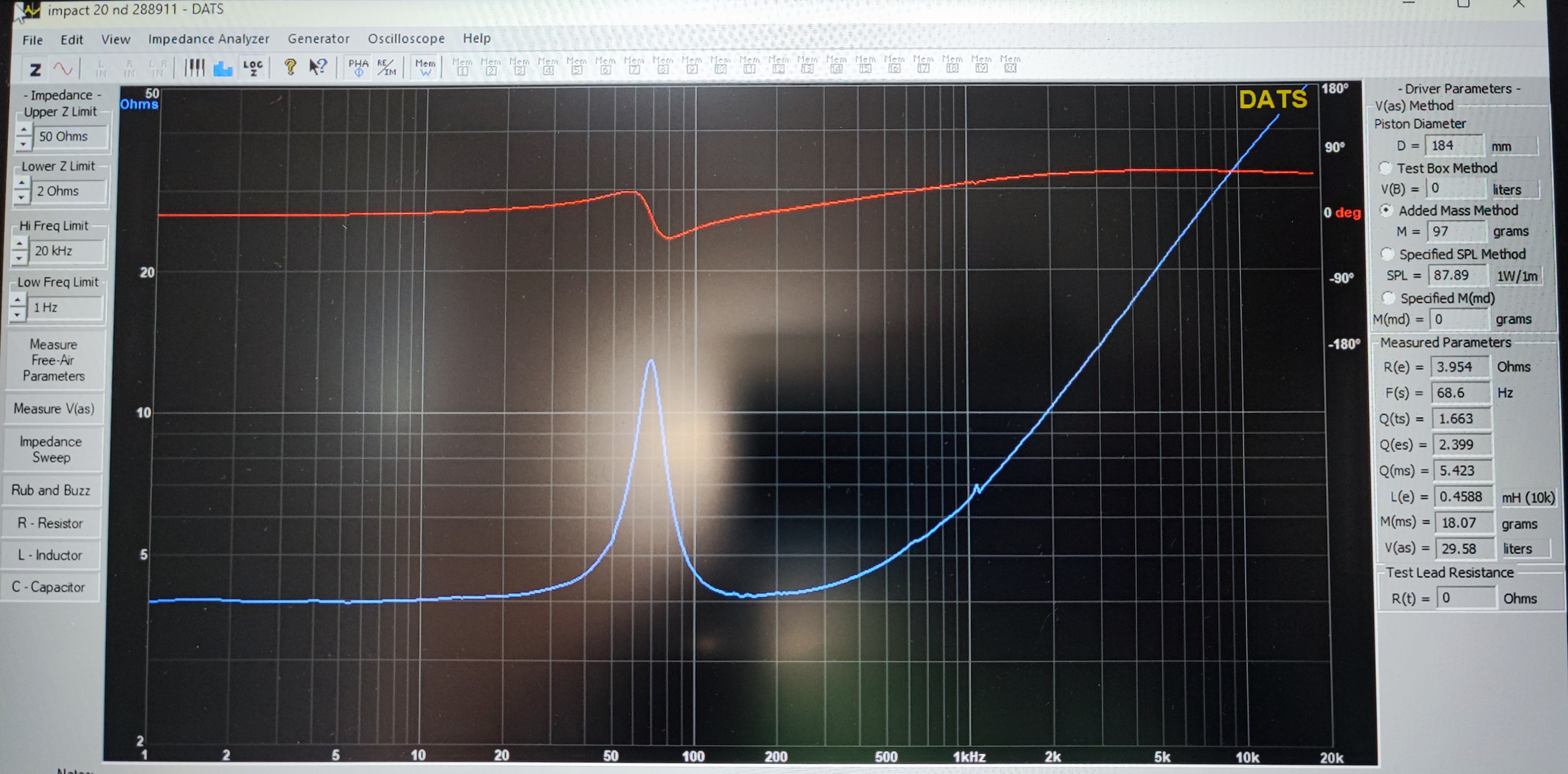Toggle the LOG Z scale icon
Screen dimensions: 1568x774
(x=253, y=67)
